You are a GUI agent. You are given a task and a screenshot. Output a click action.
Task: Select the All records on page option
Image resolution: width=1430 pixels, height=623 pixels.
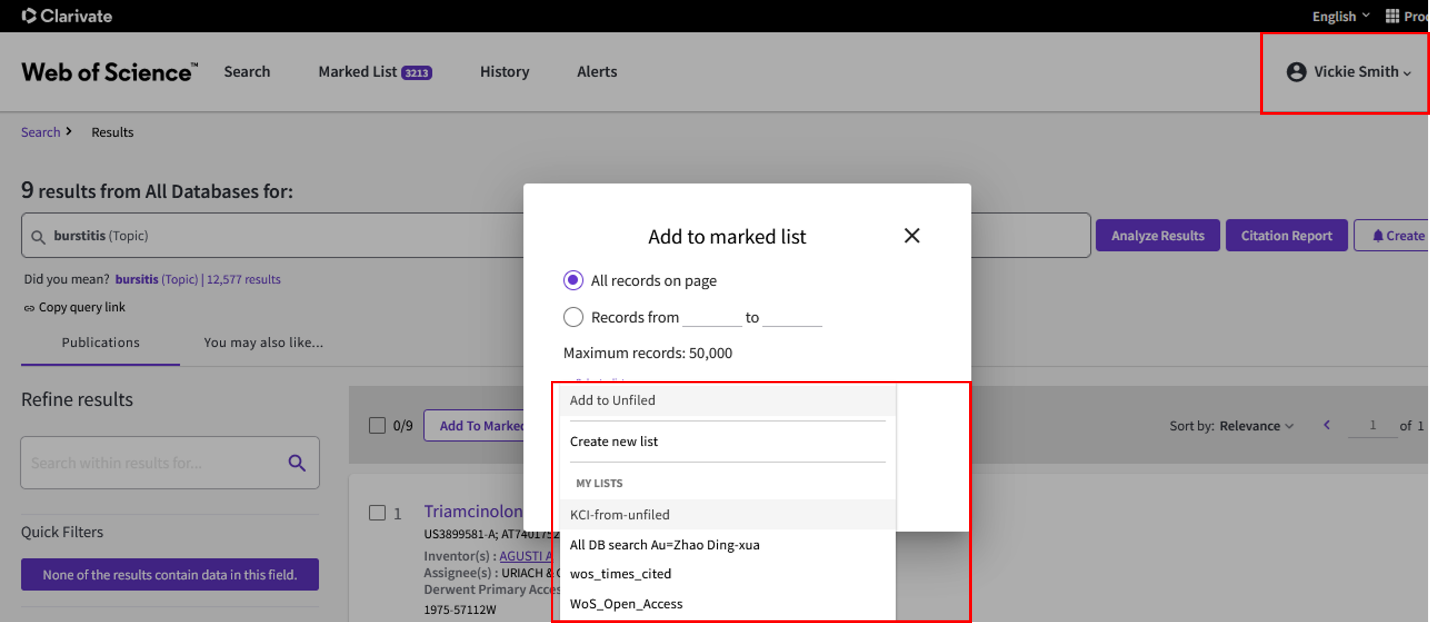click(573, 281)
